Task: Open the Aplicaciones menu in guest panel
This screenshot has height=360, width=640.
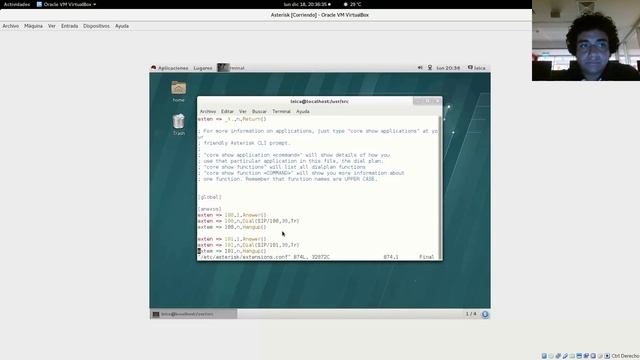Action: tap(169, 68)
